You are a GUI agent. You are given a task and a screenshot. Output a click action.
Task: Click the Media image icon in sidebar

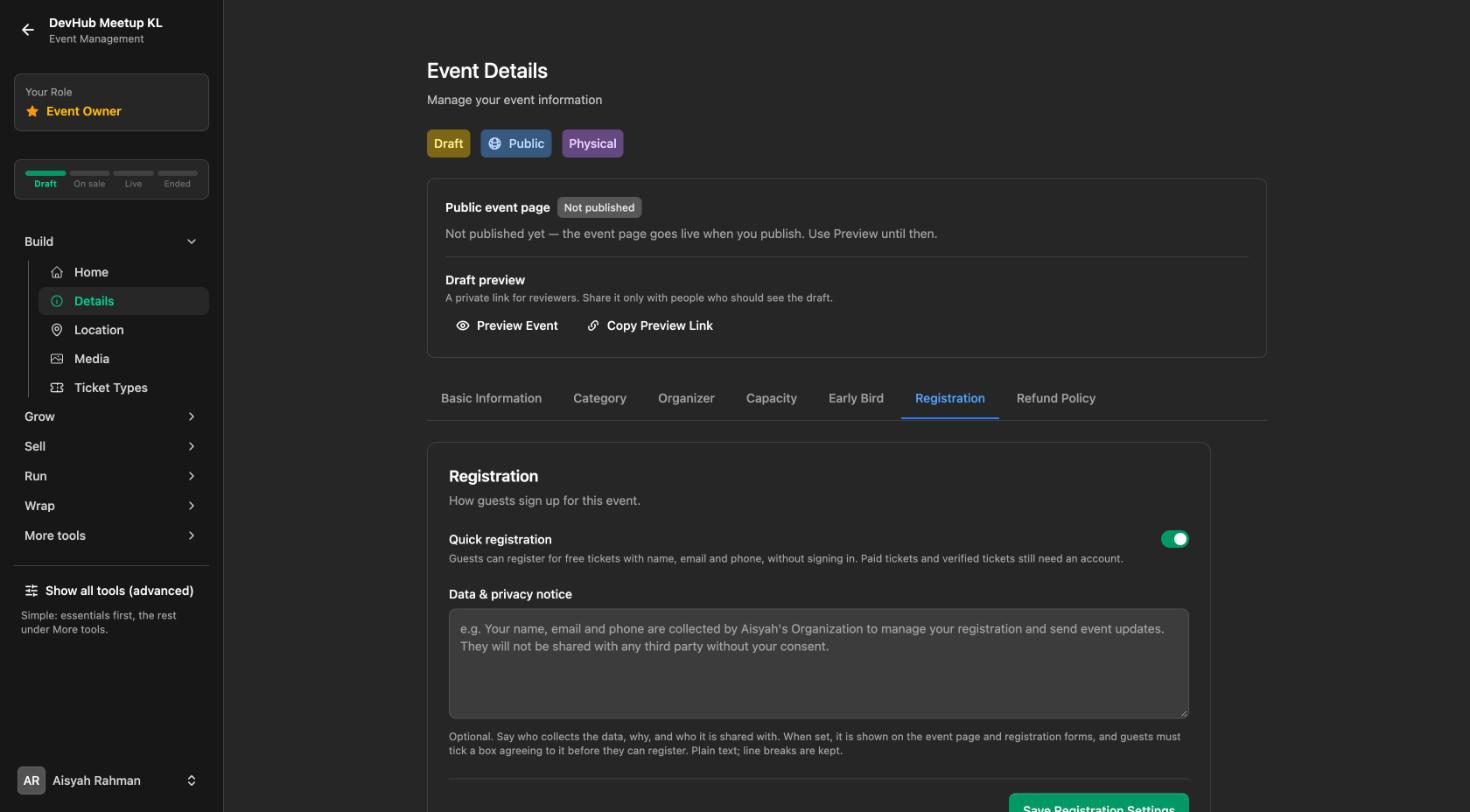click(x=57, y=359)
